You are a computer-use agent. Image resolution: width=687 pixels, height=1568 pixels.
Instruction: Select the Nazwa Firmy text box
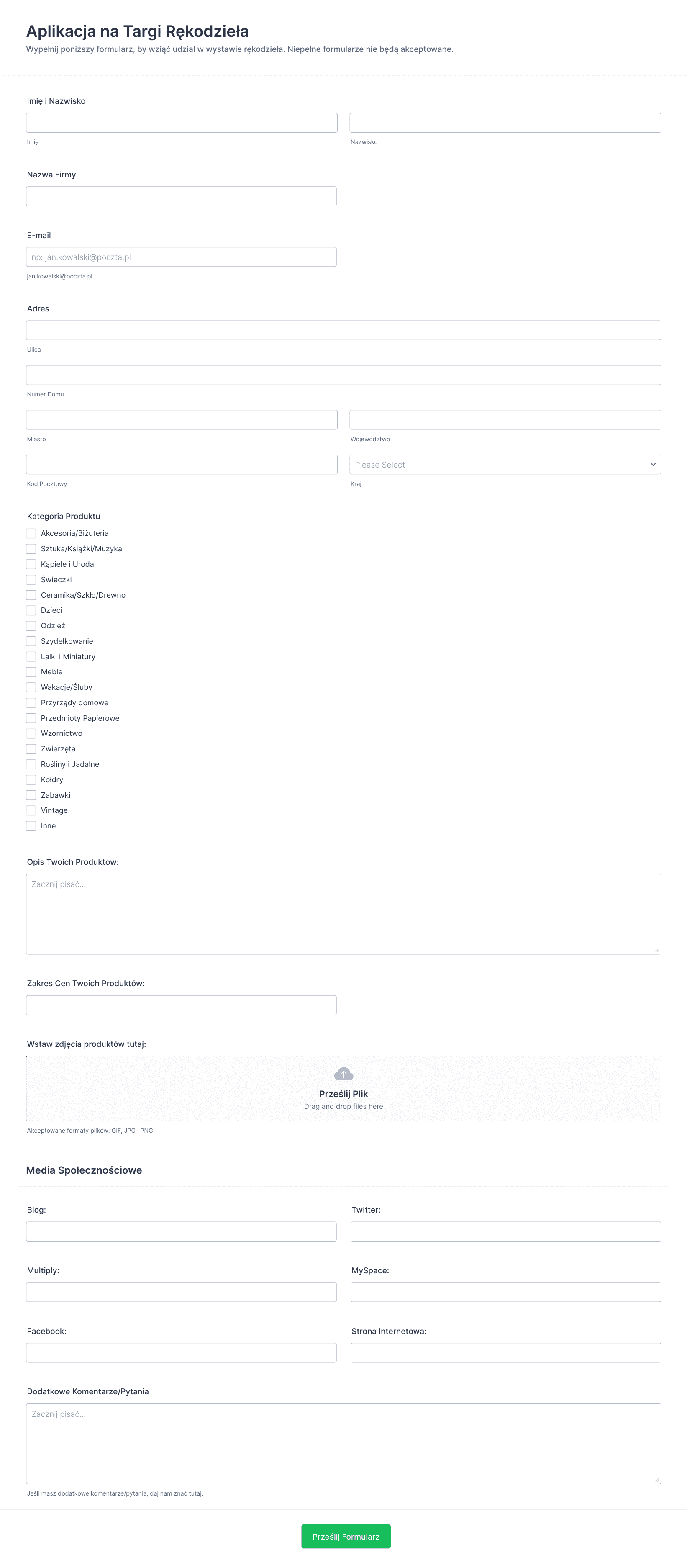pyautogui.click(x=181, y=196)
